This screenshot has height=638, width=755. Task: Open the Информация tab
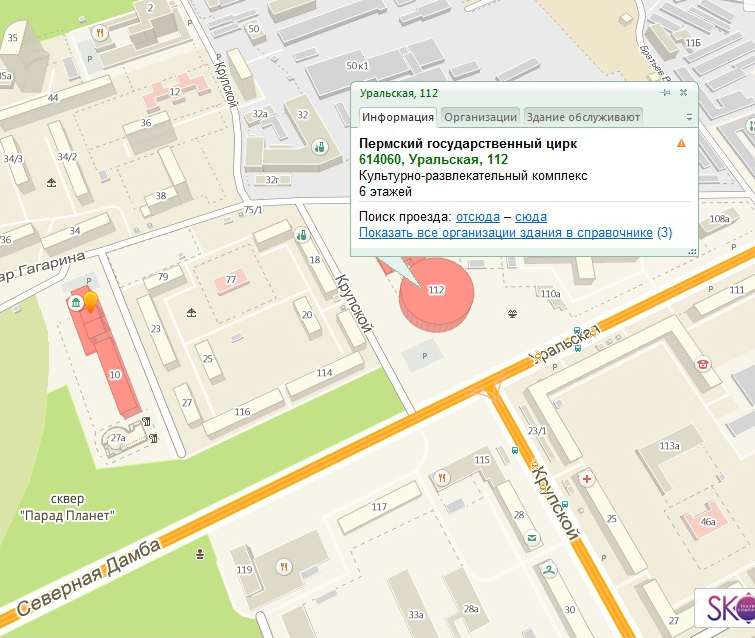click(398, 117)
